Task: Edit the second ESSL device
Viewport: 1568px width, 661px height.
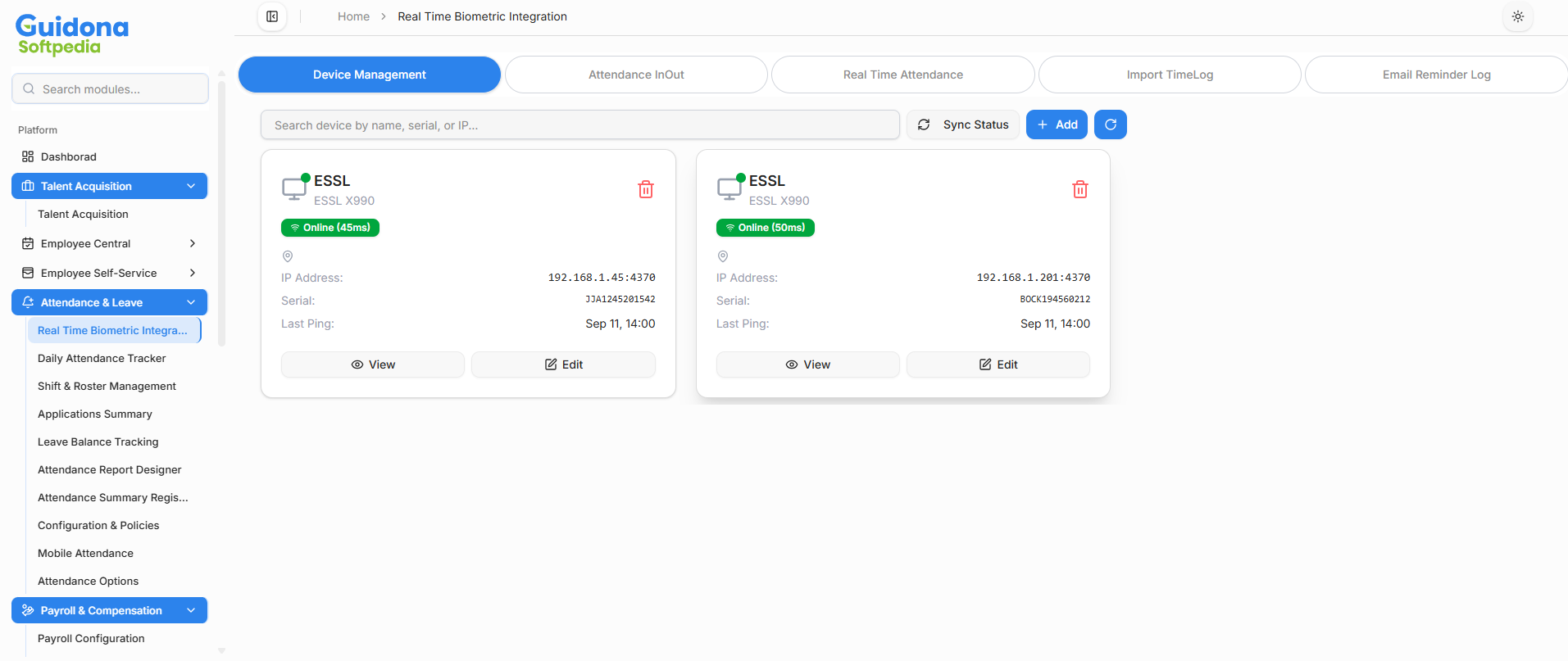Action: point(998,364)
